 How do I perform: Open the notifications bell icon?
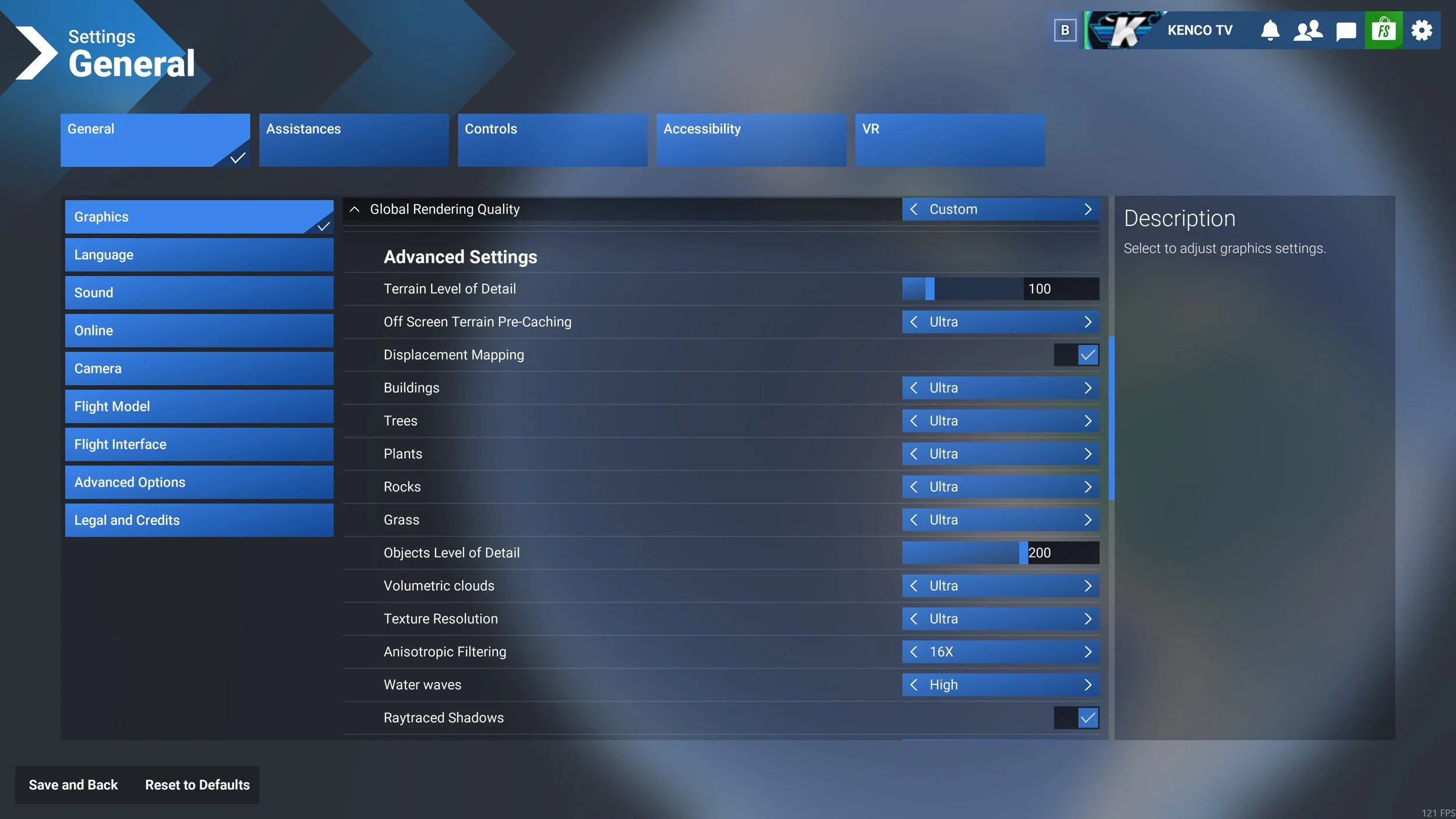[1270, 30]
